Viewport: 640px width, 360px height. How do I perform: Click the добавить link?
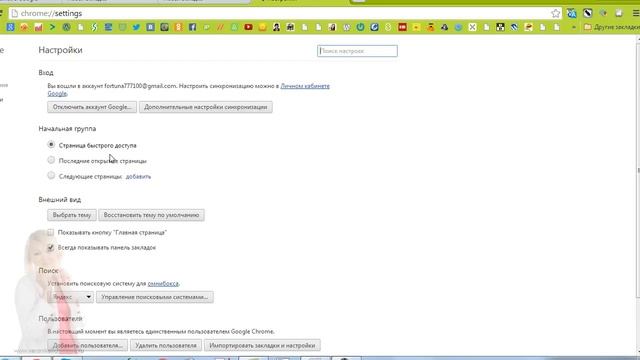[138, 176]
